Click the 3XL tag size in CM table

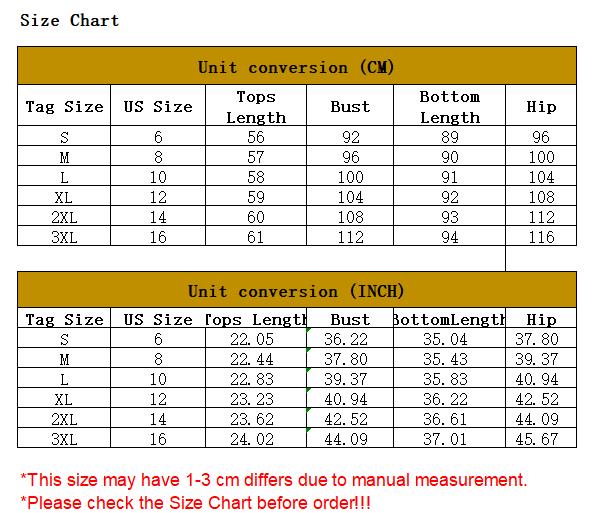tap(64, 237)
